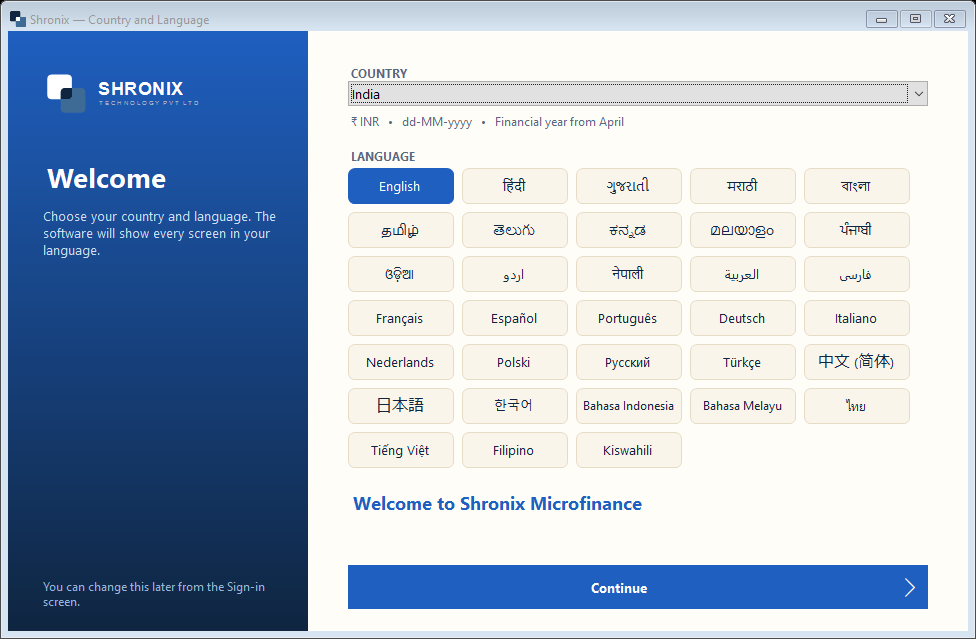Screen dimensions: 976x639
Task: Choose ਪੰਜਾਬੀ (Punjabi) language
Action: (x=856, y=230)
